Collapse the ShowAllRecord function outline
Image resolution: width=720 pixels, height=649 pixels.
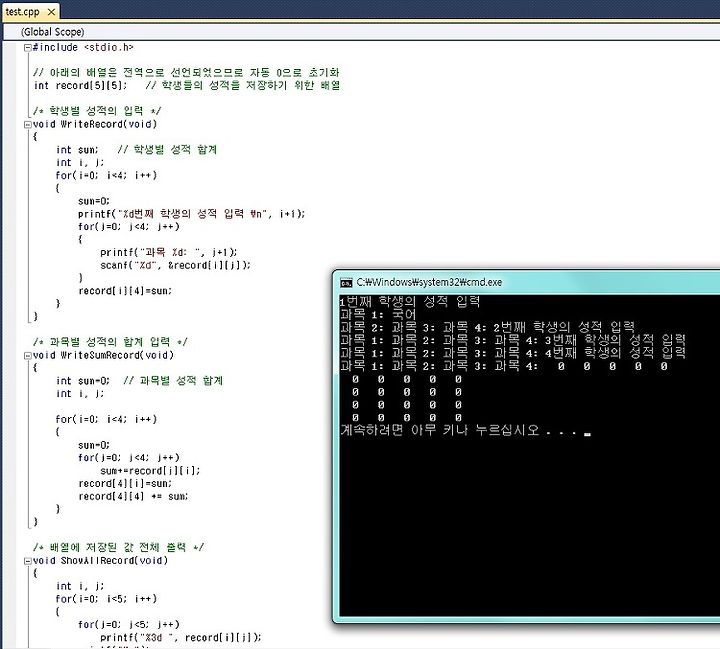(28, 561)
